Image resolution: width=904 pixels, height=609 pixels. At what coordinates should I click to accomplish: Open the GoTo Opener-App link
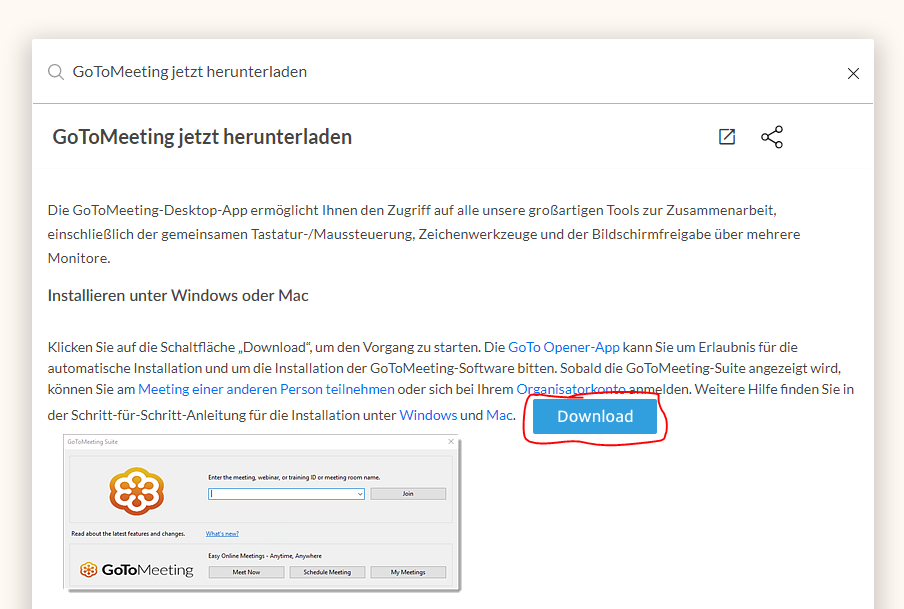(x=563, y=347)
